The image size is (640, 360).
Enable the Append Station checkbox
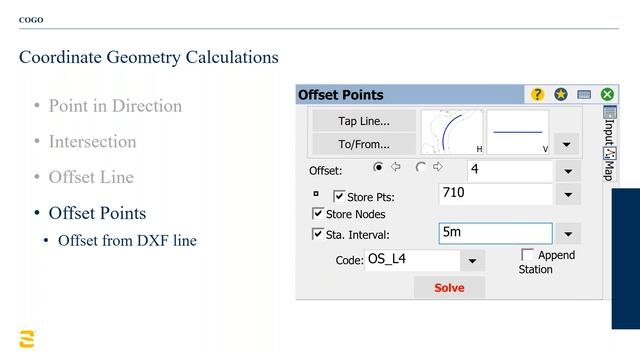point(527,255)
